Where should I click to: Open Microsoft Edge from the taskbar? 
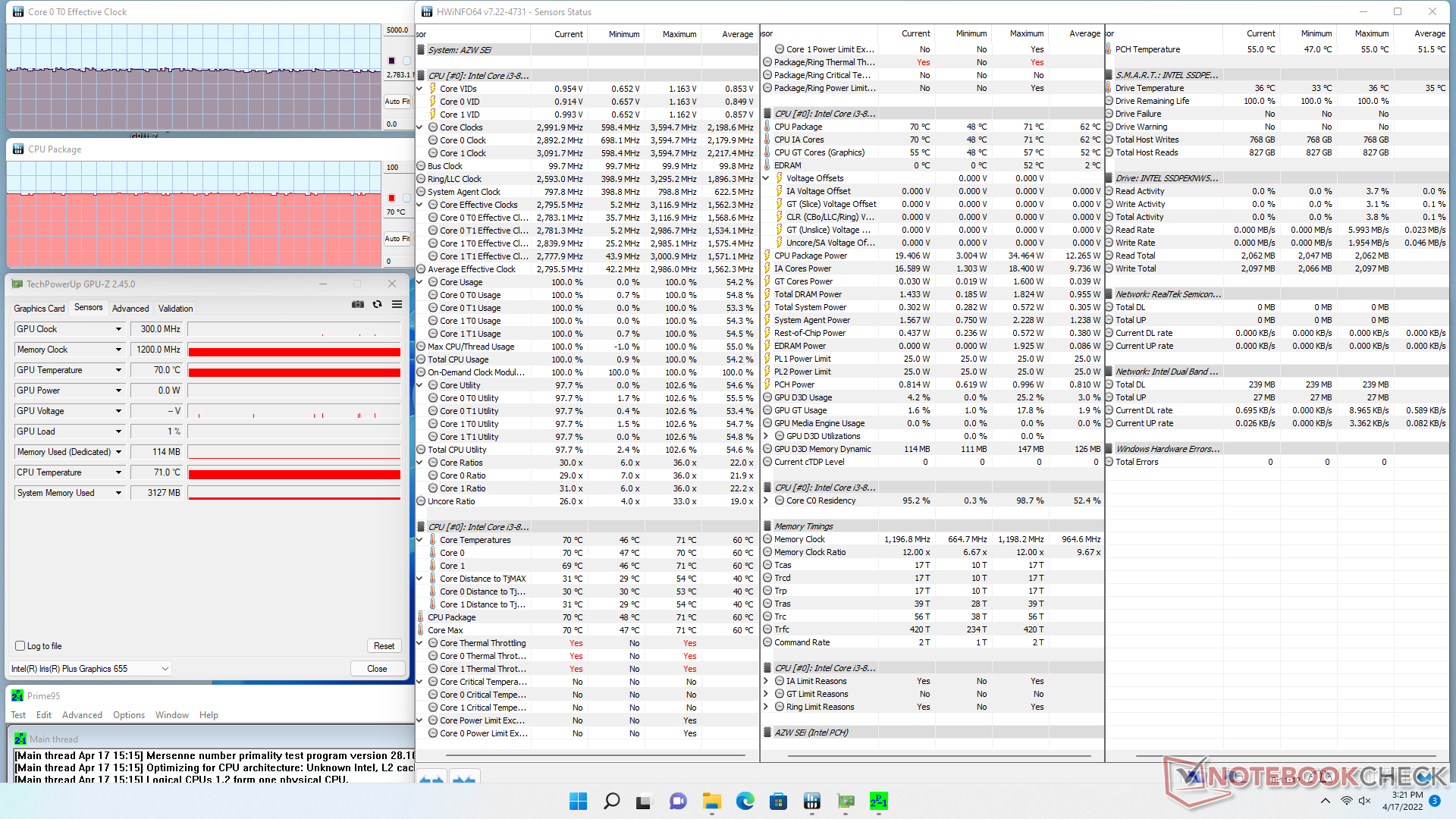[745, 802]
